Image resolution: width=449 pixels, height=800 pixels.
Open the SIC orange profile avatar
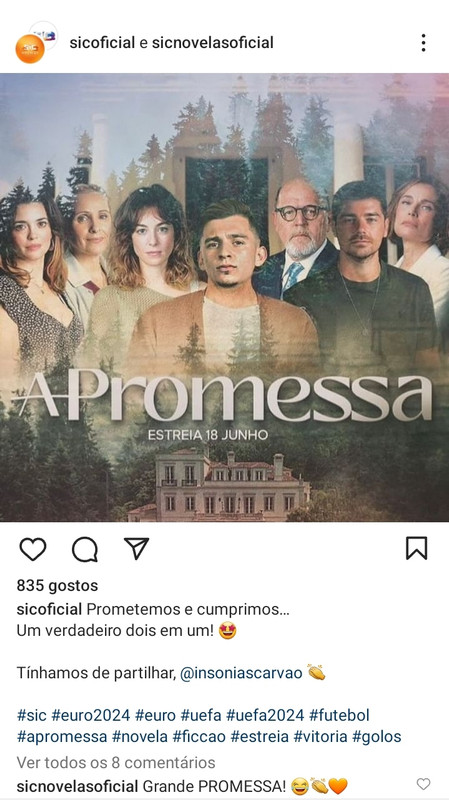[30, 49]
